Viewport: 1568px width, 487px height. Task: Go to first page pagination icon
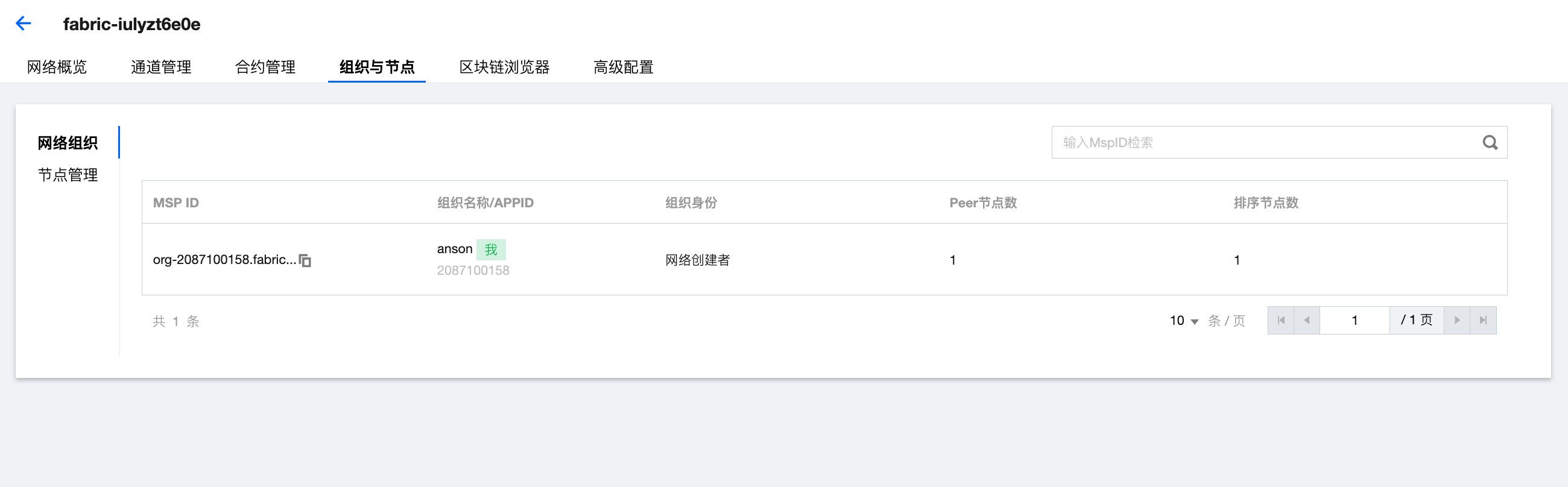tap(1281, 321)
